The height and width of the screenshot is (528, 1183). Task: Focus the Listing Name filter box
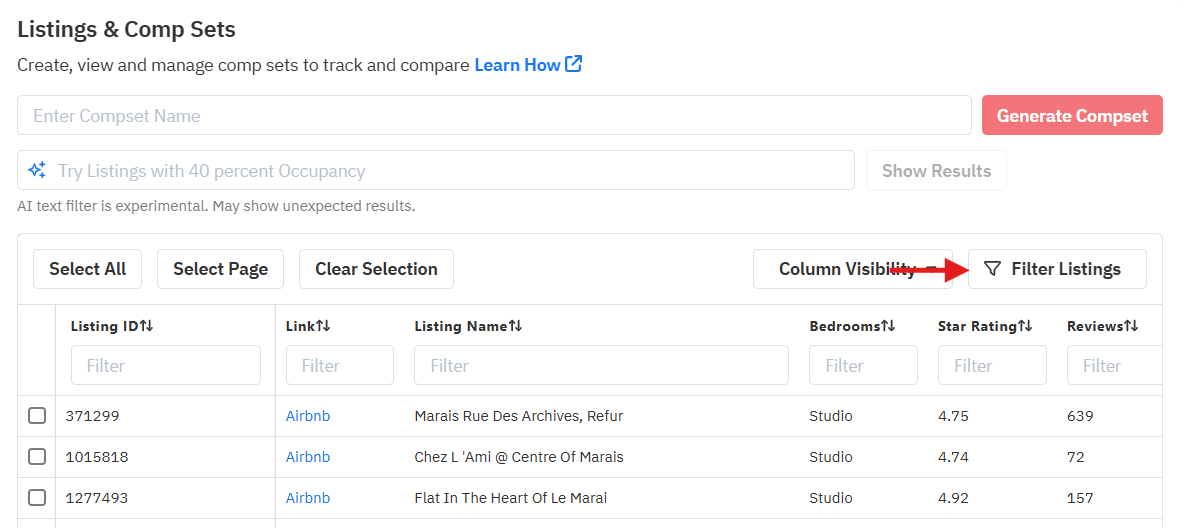[x=601, y=366]
